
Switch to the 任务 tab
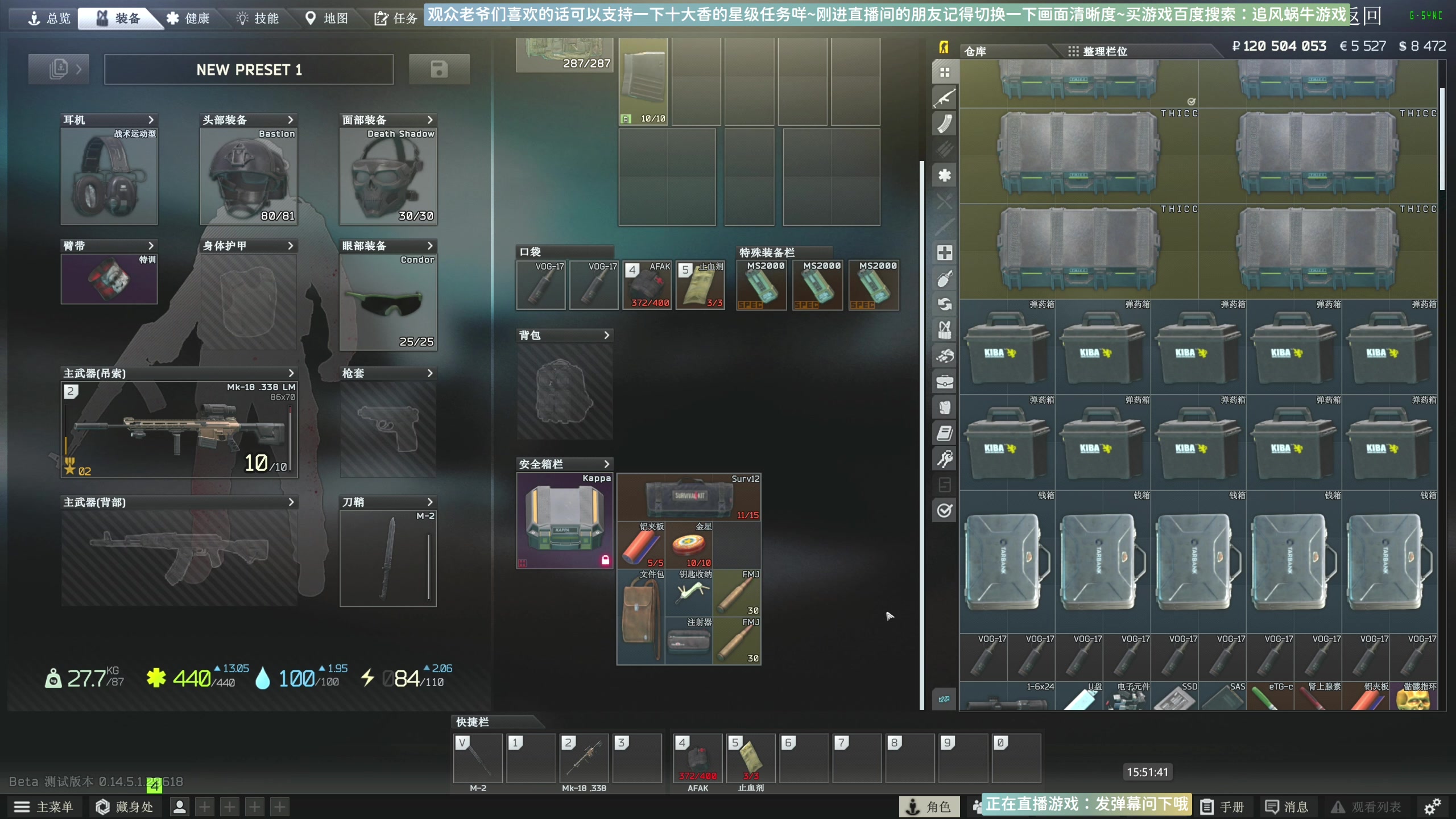click(x=396, y=19)
